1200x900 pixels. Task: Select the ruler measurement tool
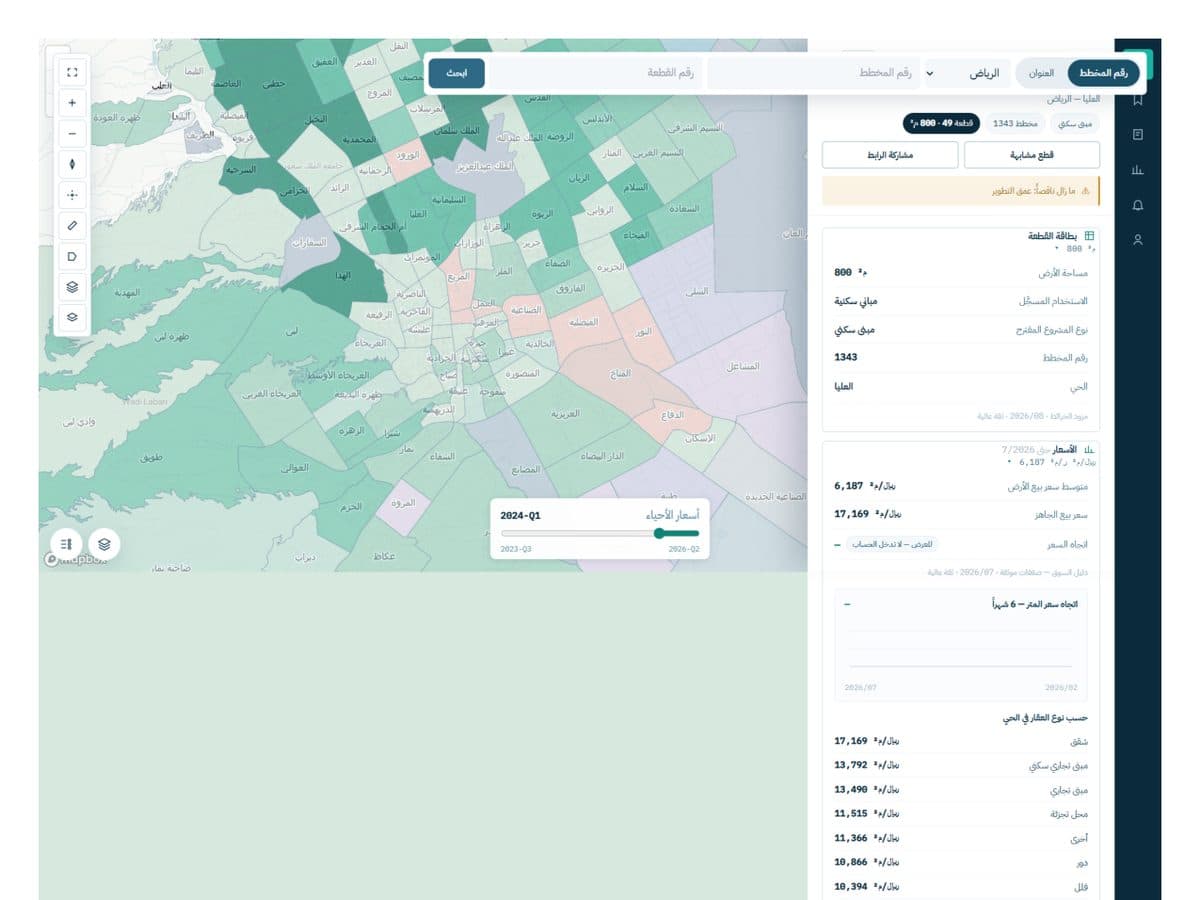pos(72,225)
